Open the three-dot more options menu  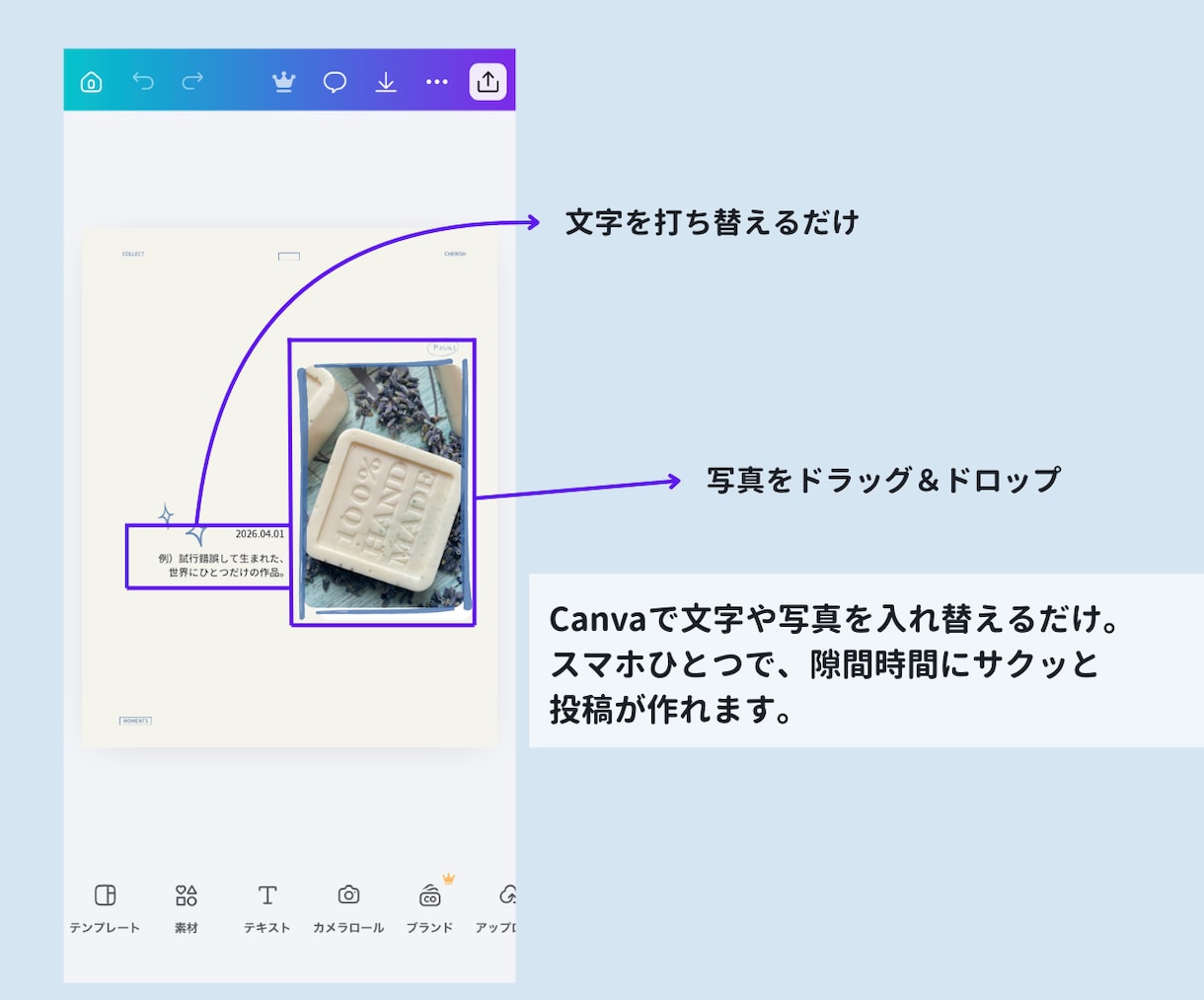[437, 82]
